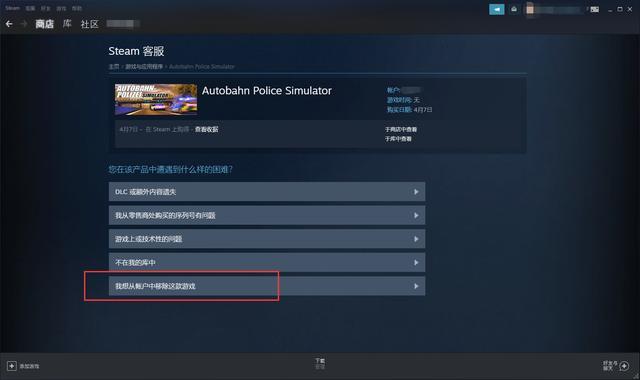
Task: Select '我想从帐户中移除这款游戏' option
Action: click(x=267, y=286)
